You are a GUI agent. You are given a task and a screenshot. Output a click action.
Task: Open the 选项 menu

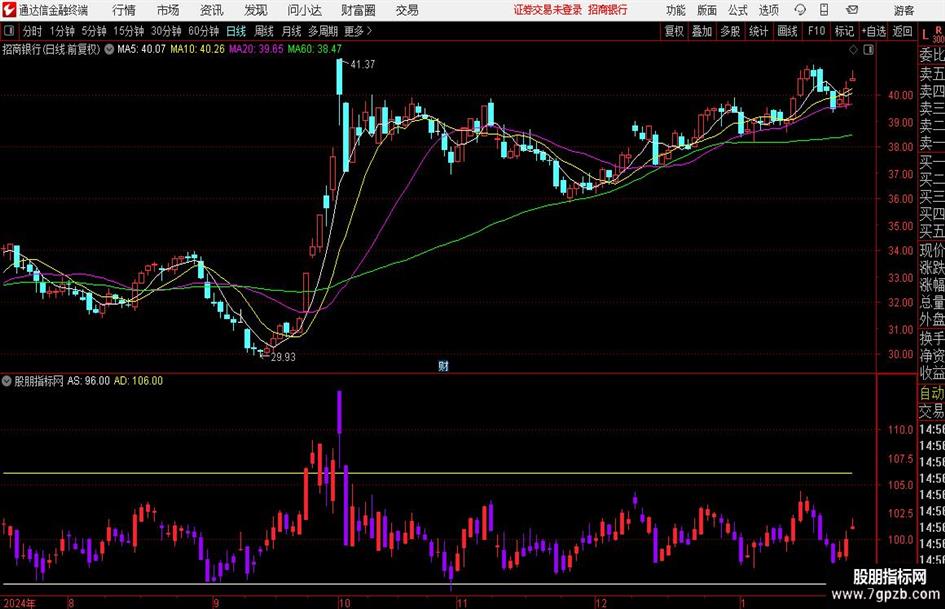tap(768, 10)
